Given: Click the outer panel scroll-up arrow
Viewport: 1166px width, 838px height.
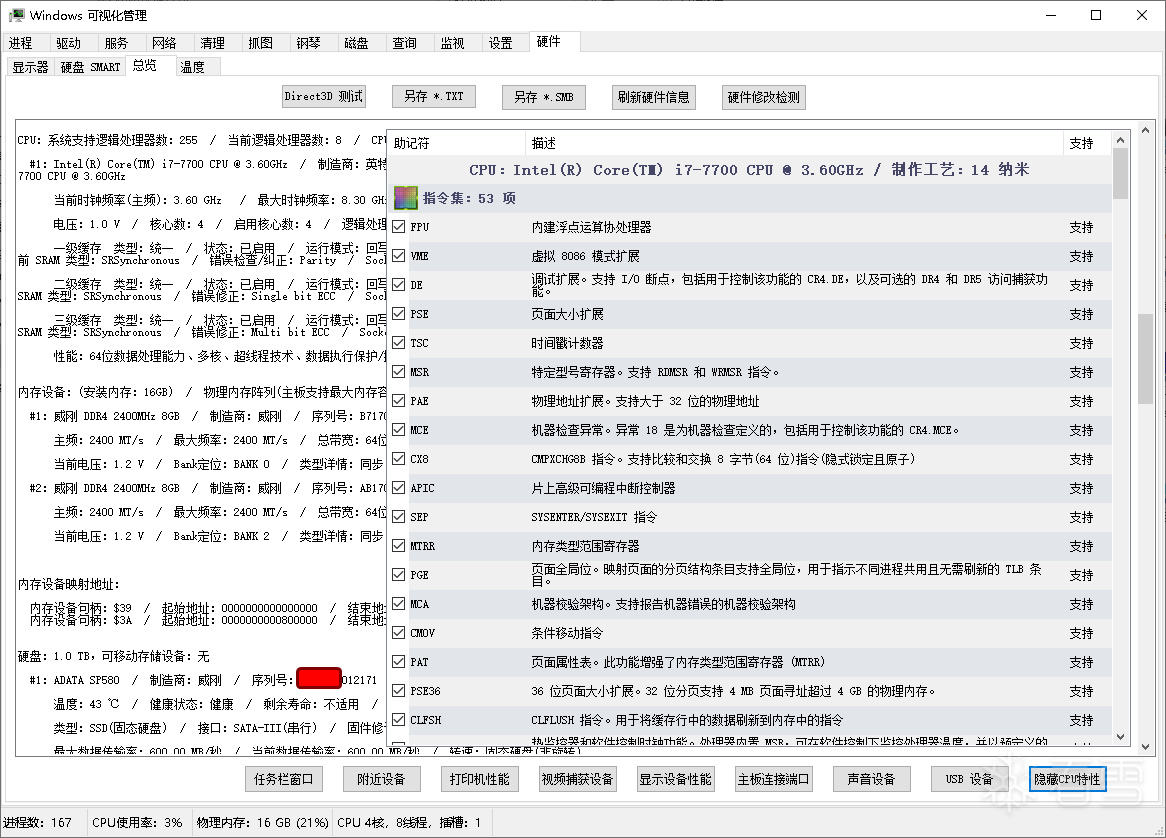Looking at the screenshot, I should (1145, 129).
